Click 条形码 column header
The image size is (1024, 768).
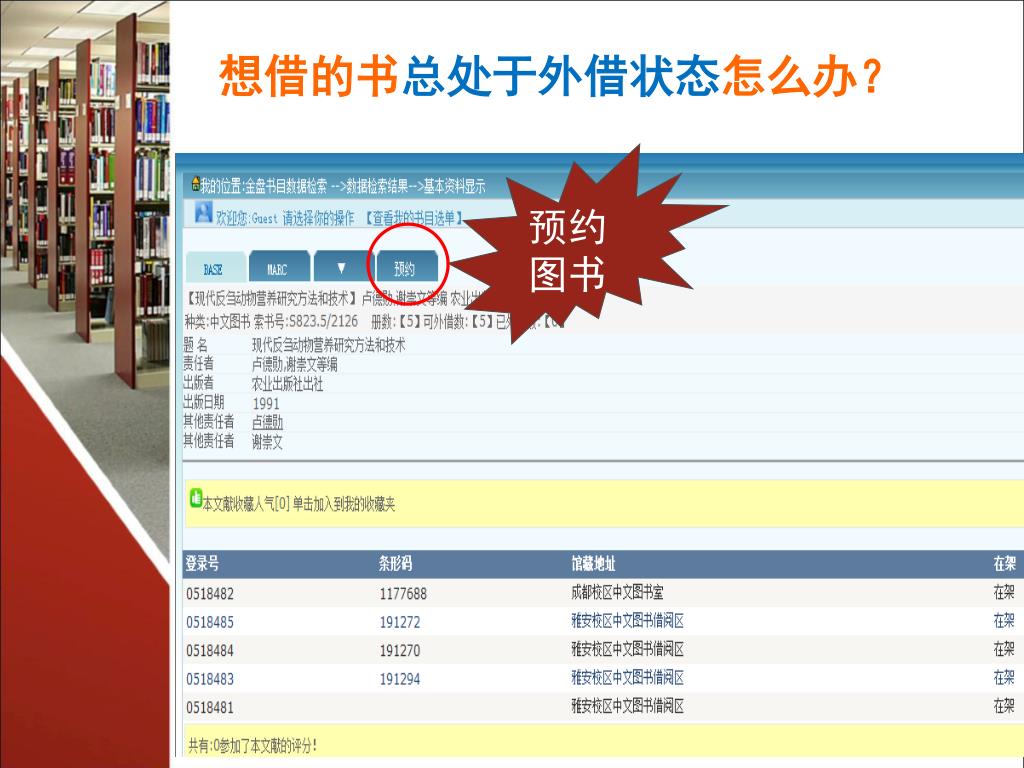point(396,564)
